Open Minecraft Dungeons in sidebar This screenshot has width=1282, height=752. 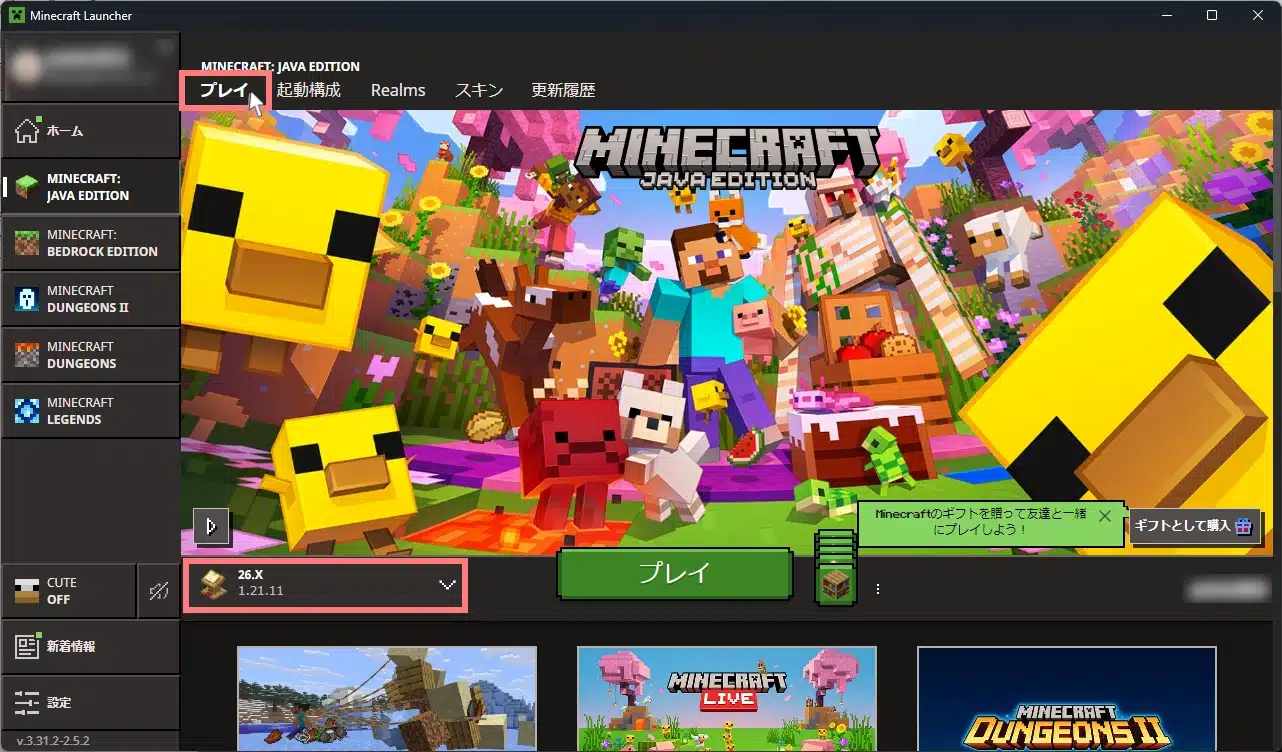tap(90, 355)
